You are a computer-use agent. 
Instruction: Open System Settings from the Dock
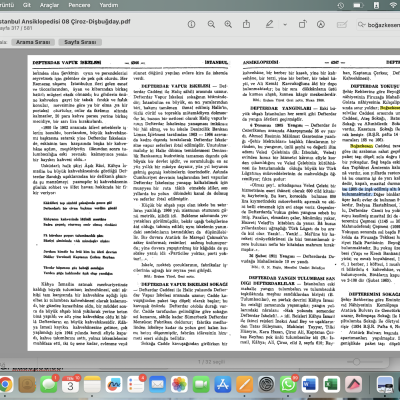pos(266,384)
